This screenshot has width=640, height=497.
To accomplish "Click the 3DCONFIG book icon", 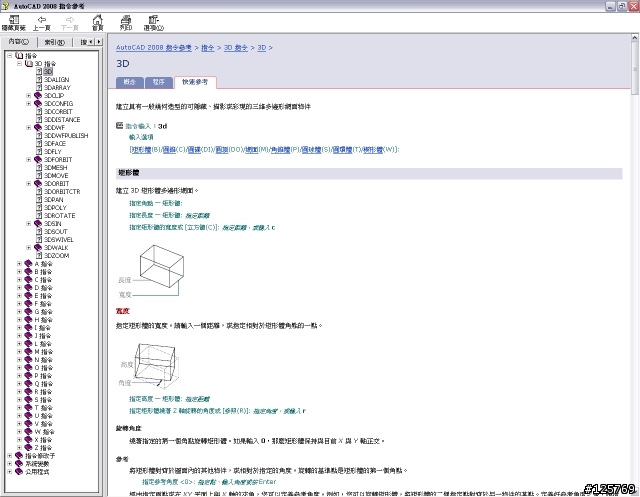I will (38, 104).
